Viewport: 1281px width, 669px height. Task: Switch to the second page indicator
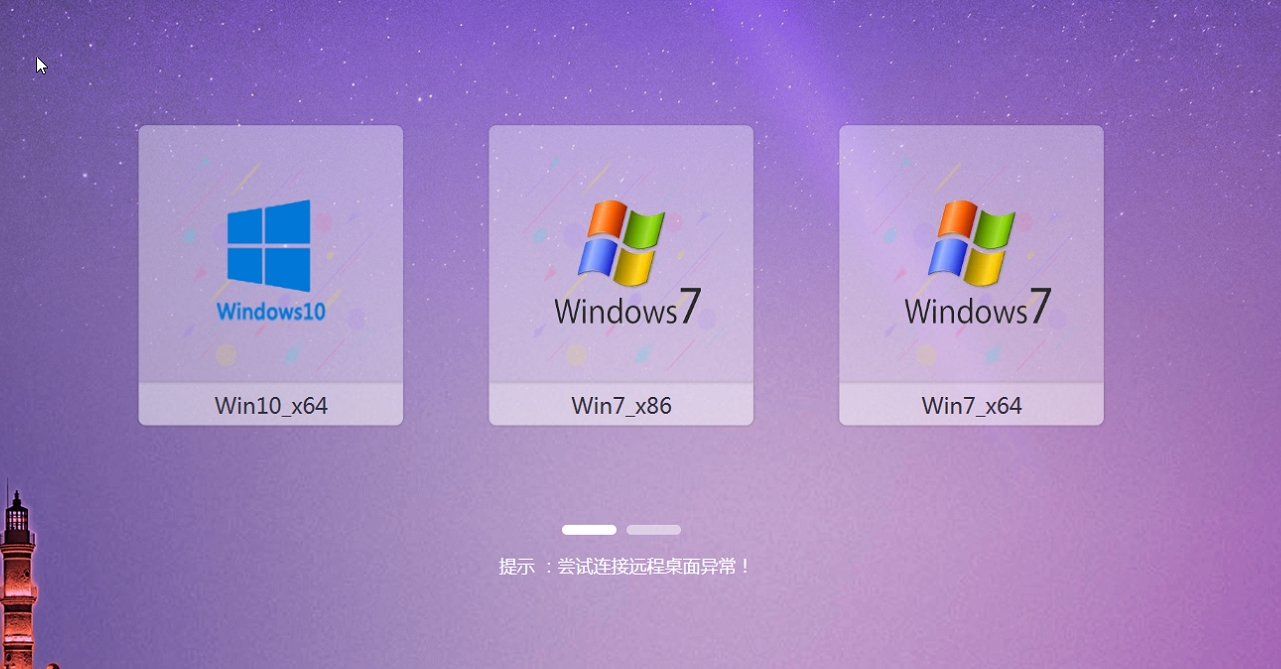[x=654, y=530]
